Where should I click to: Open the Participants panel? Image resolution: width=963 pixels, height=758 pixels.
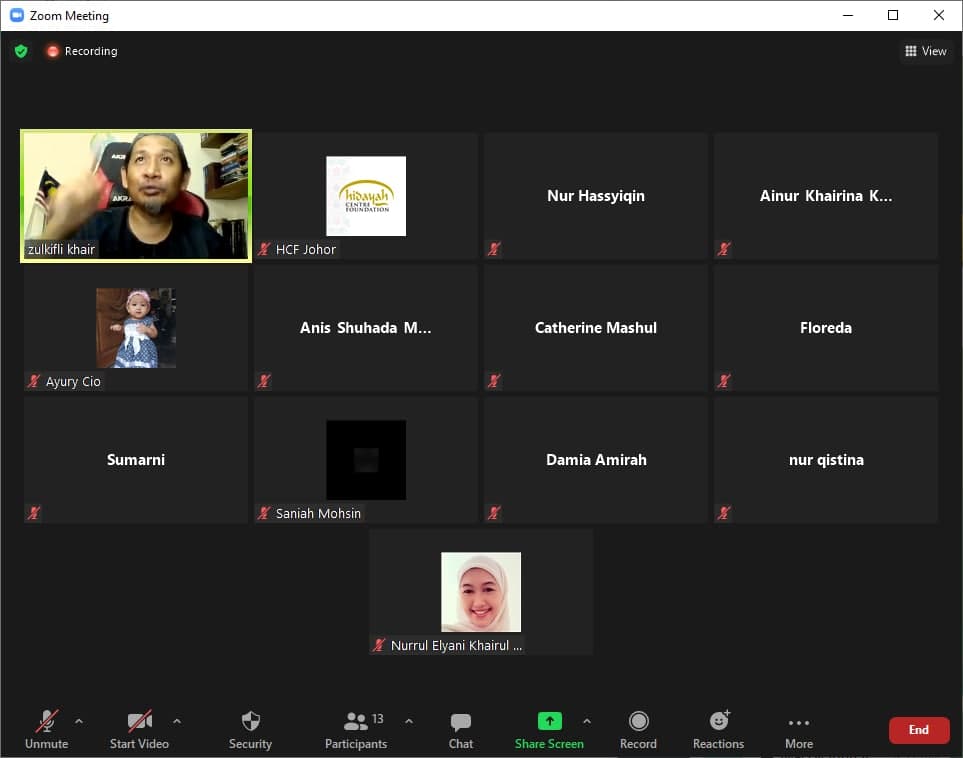point(355,729)
